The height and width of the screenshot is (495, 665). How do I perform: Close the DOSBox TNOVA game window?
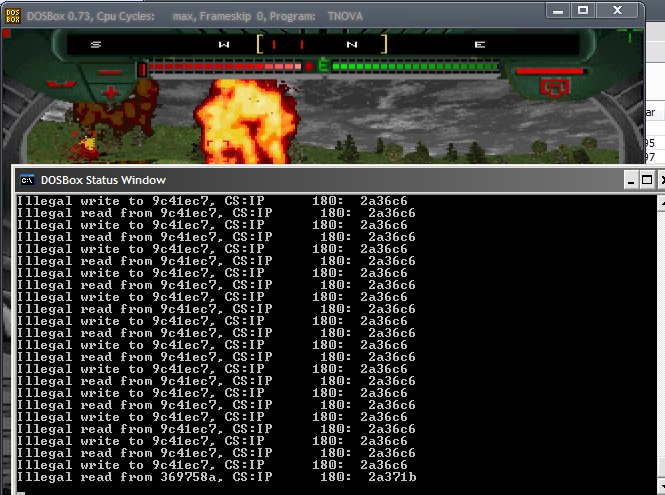pyautogui.click(x=618, y=11)
